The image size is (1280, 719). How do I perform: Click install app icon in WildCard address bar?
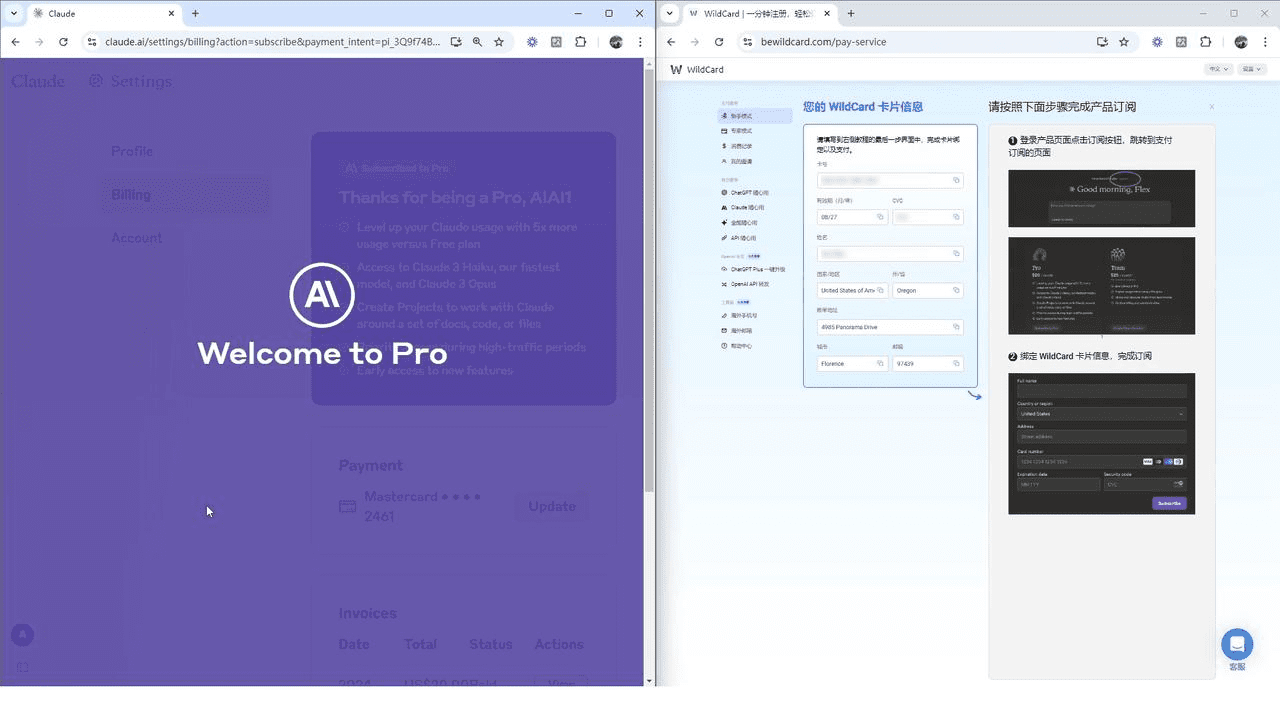point(1102,42)
